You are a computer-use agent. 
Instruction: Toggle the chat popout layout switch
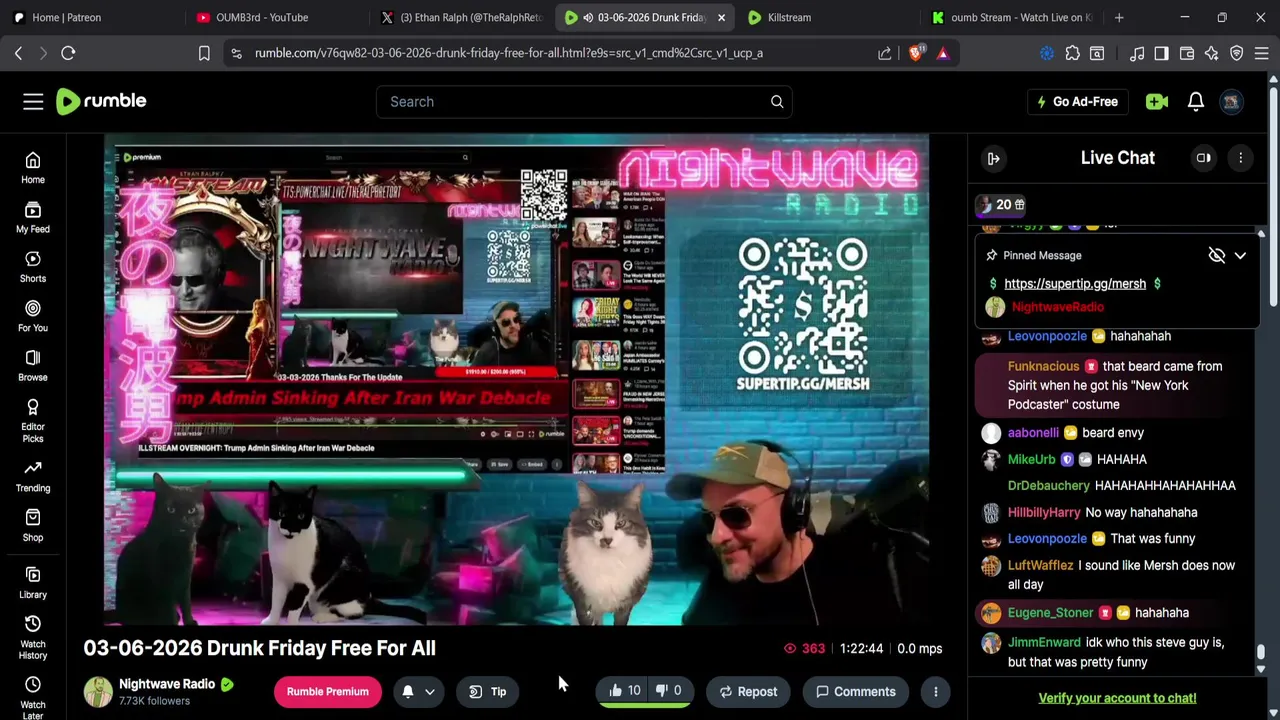(x=1204, y=158)
